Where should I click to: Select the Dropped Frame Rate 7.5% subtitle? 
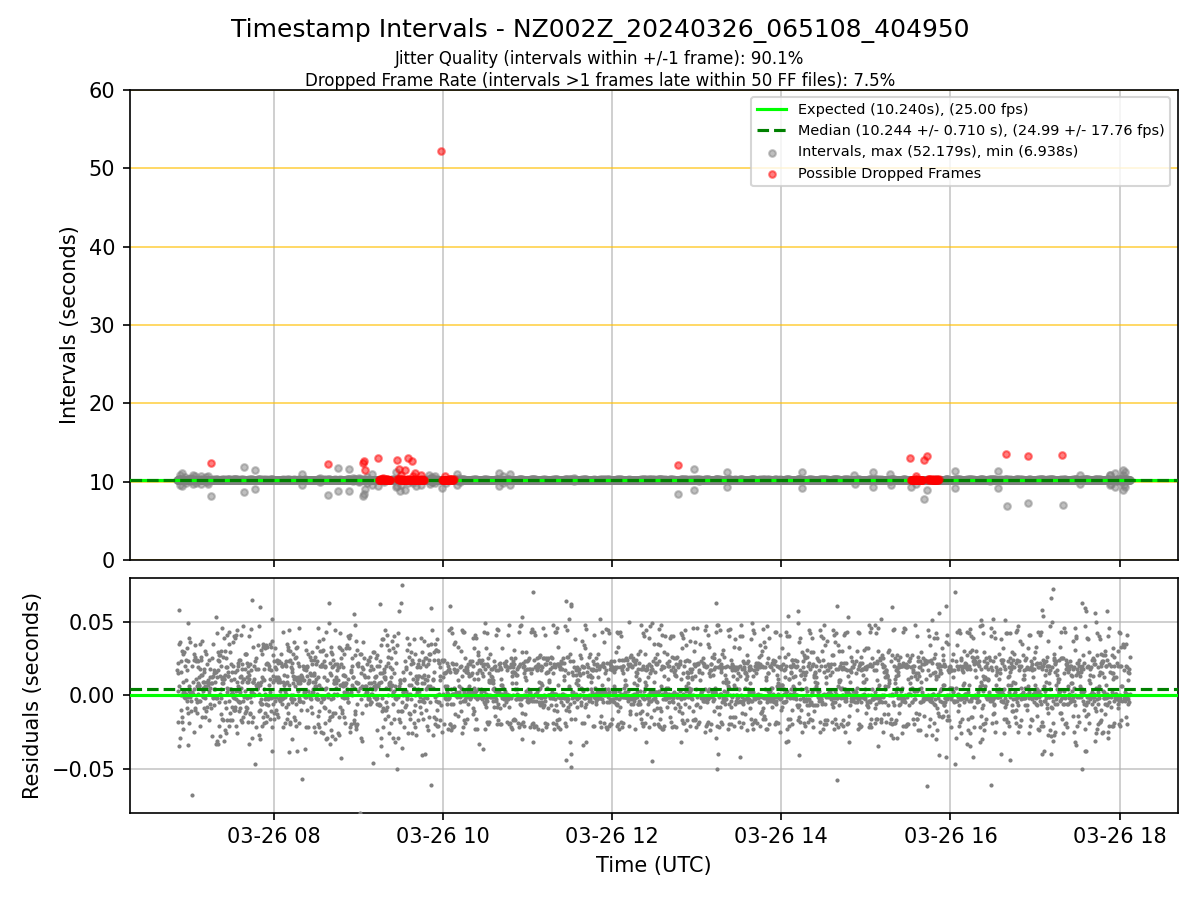(x=600, y=79)
